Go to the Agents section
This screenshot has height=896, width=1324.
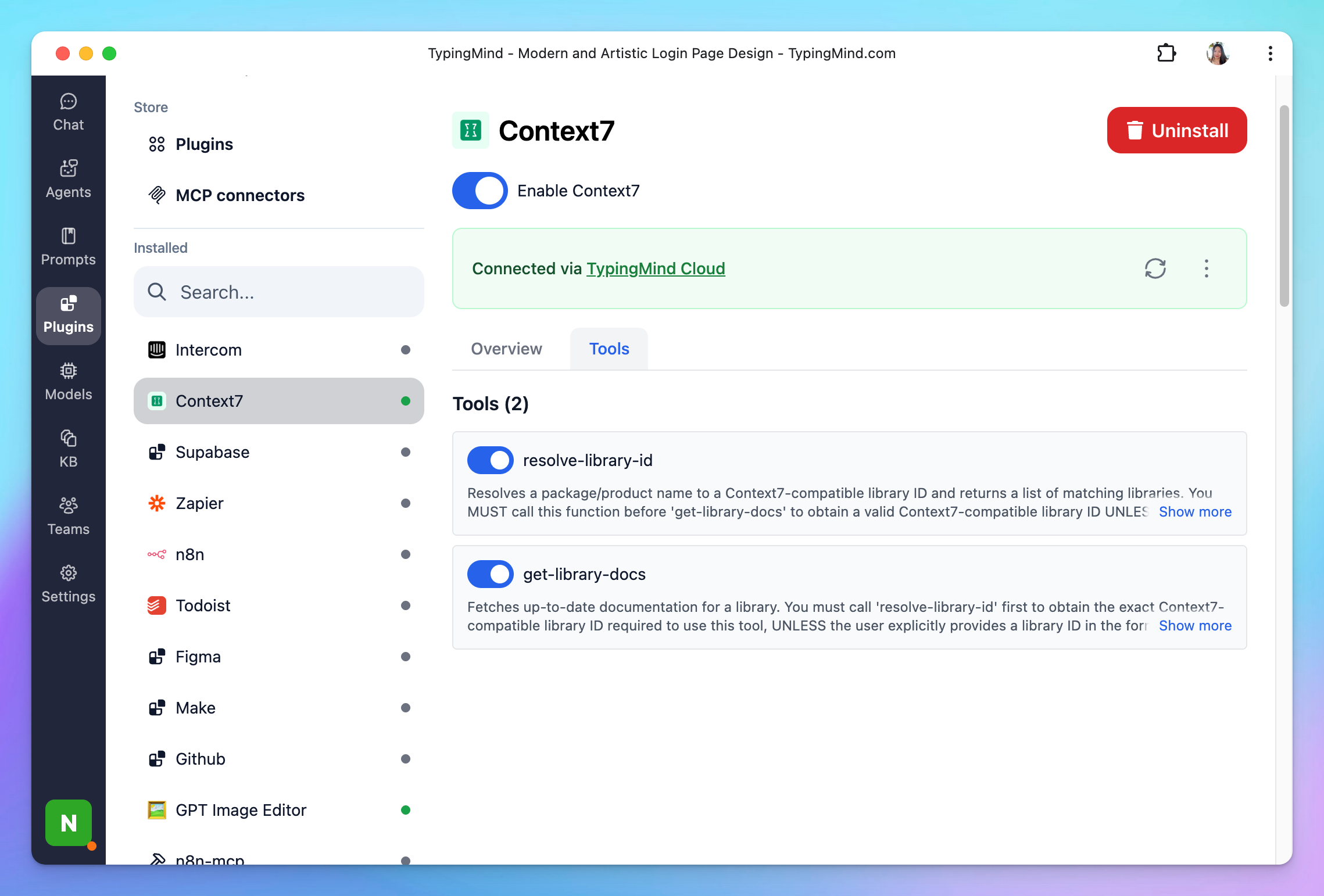coord(69,180)
